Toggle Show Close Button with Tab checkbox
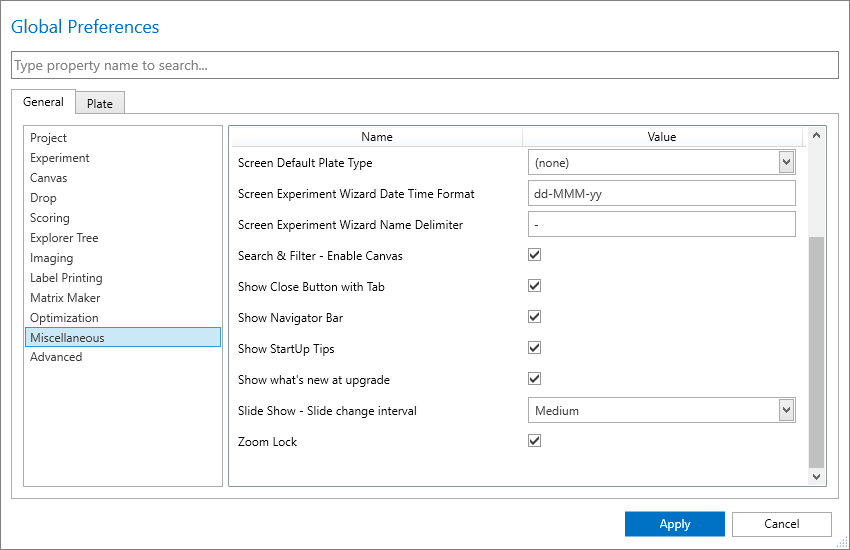The width and height of the screenshot is (850, 550). (534, 286)
